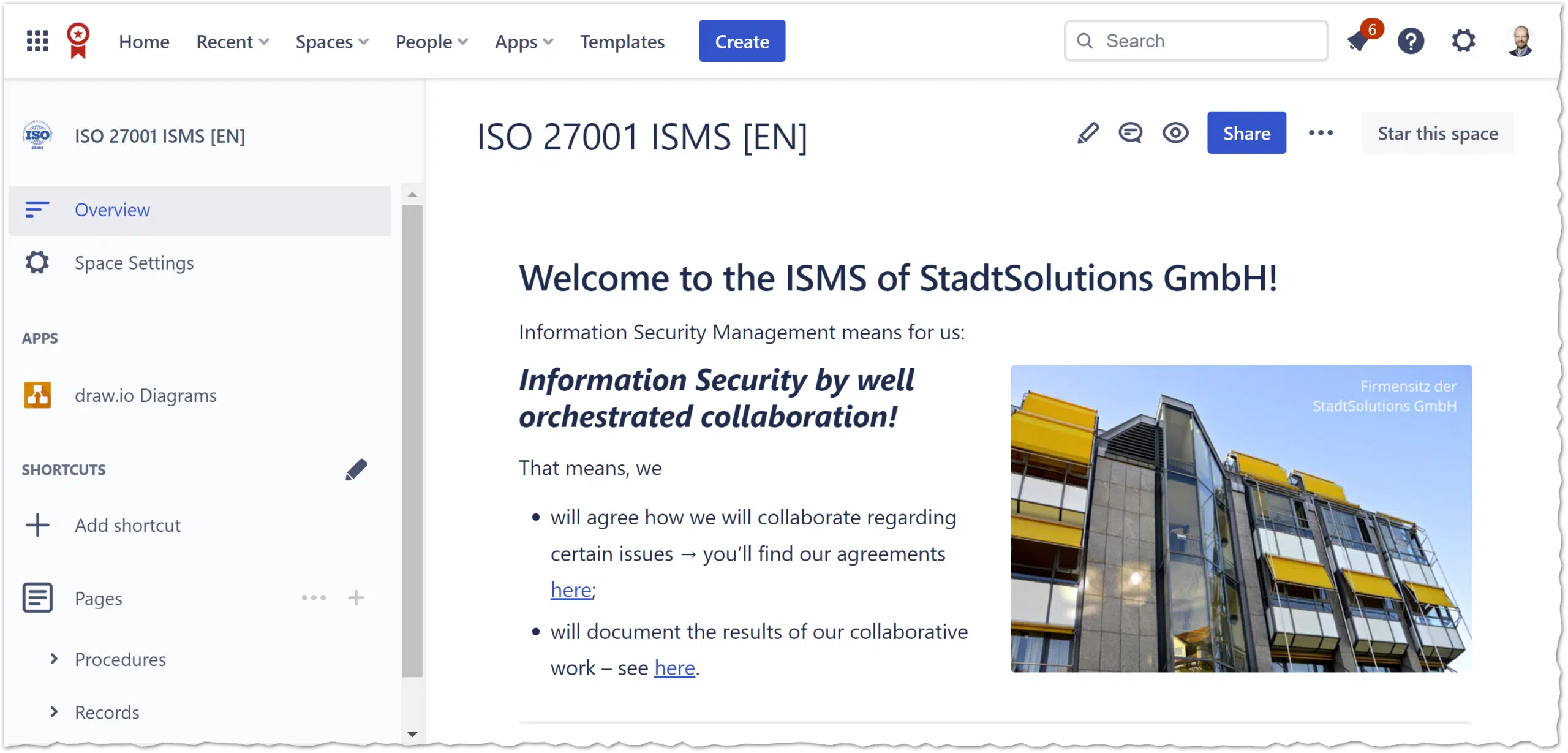Select the Apps menu item
This screenshot has width=1568, height=753.
[x=521, y=41]
